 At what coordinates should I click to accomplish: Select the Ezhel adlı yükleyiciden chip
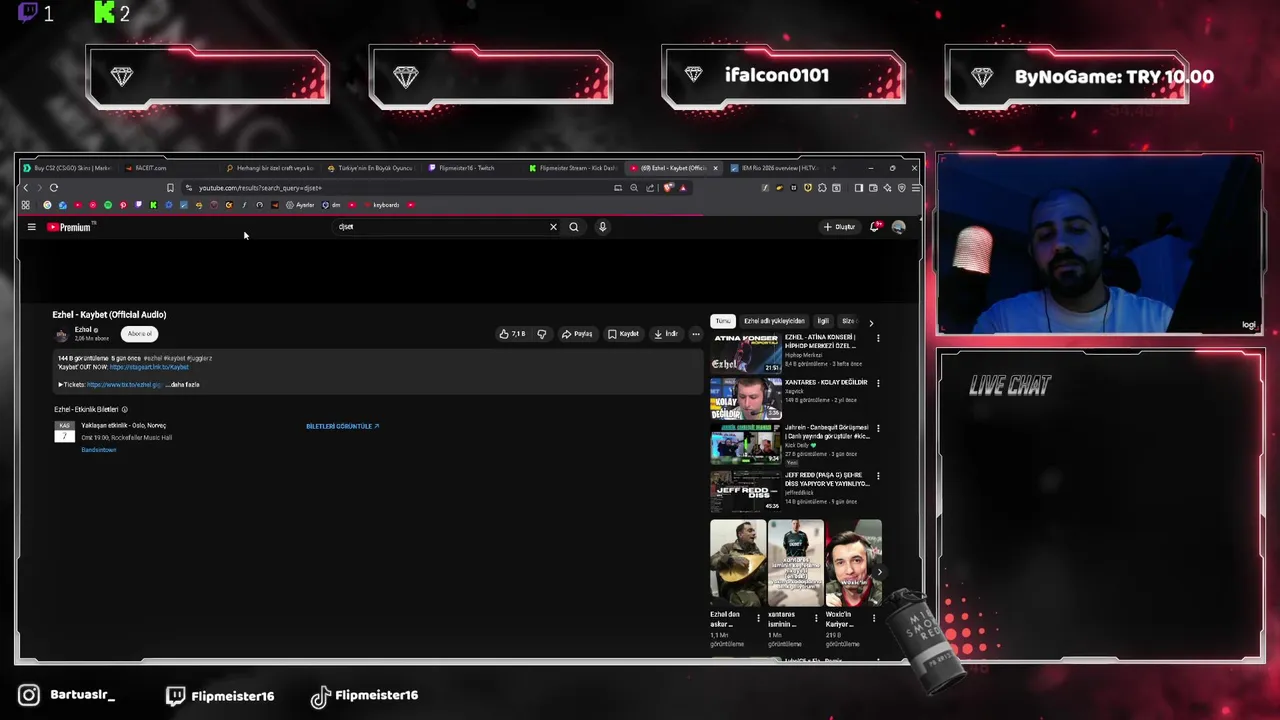coord(774,321)
